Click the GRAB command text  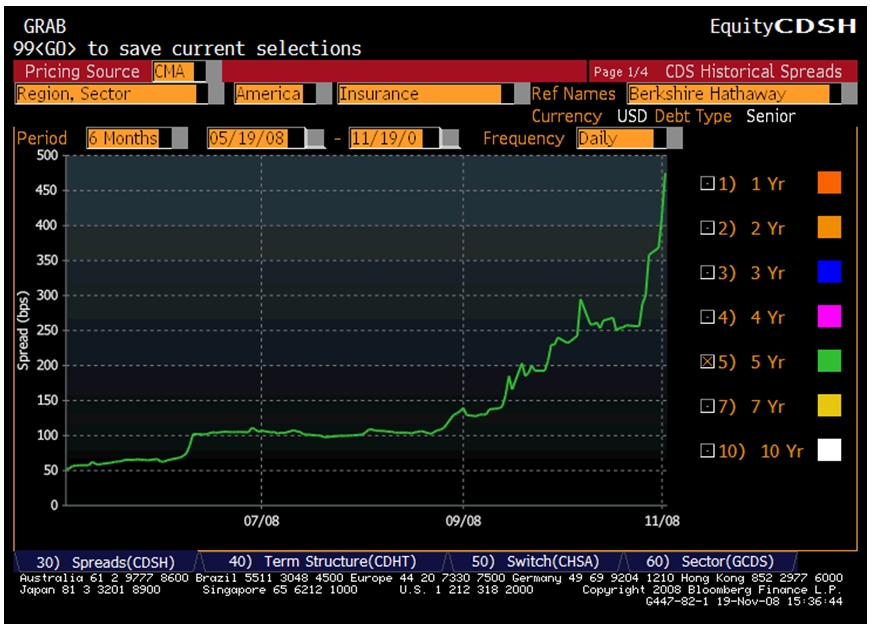44,26
